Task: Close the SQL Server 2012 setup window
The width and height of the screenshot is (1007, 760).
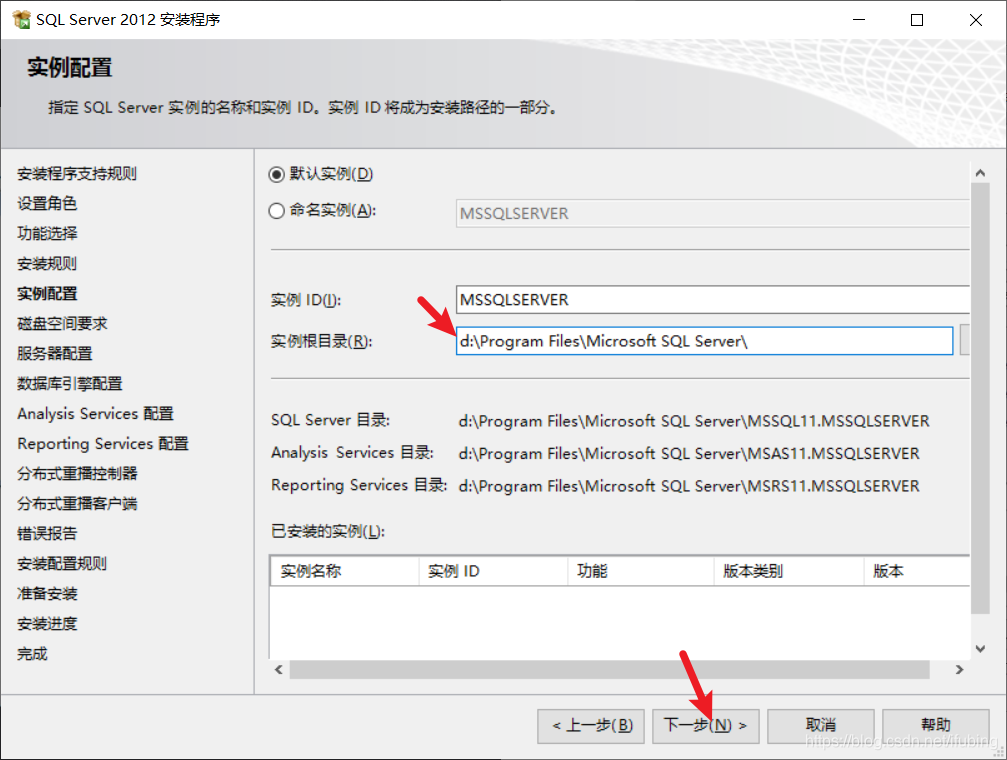Action: point(976,20)
